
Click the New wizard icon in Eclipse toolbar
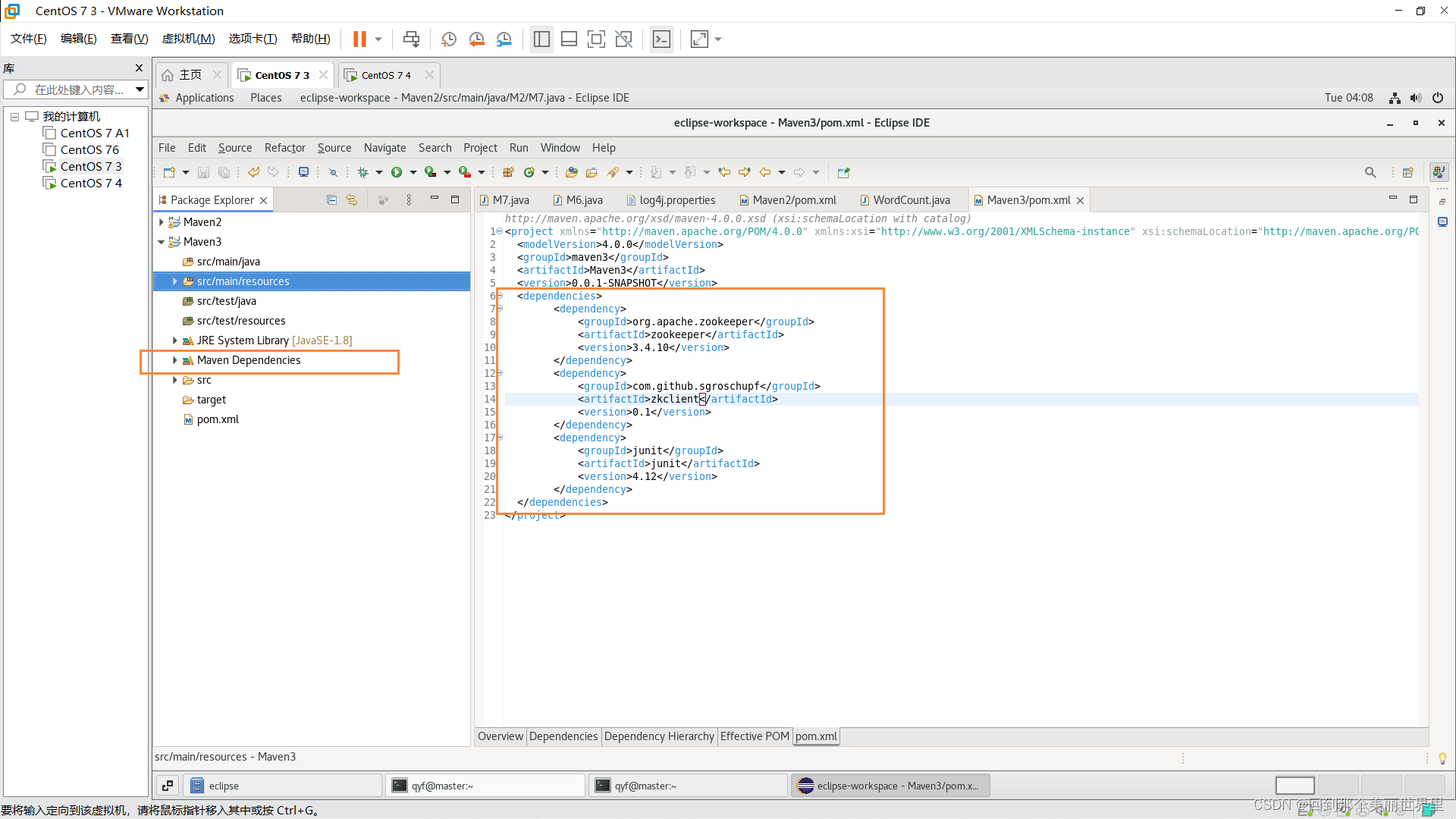(x=169, y=172)
